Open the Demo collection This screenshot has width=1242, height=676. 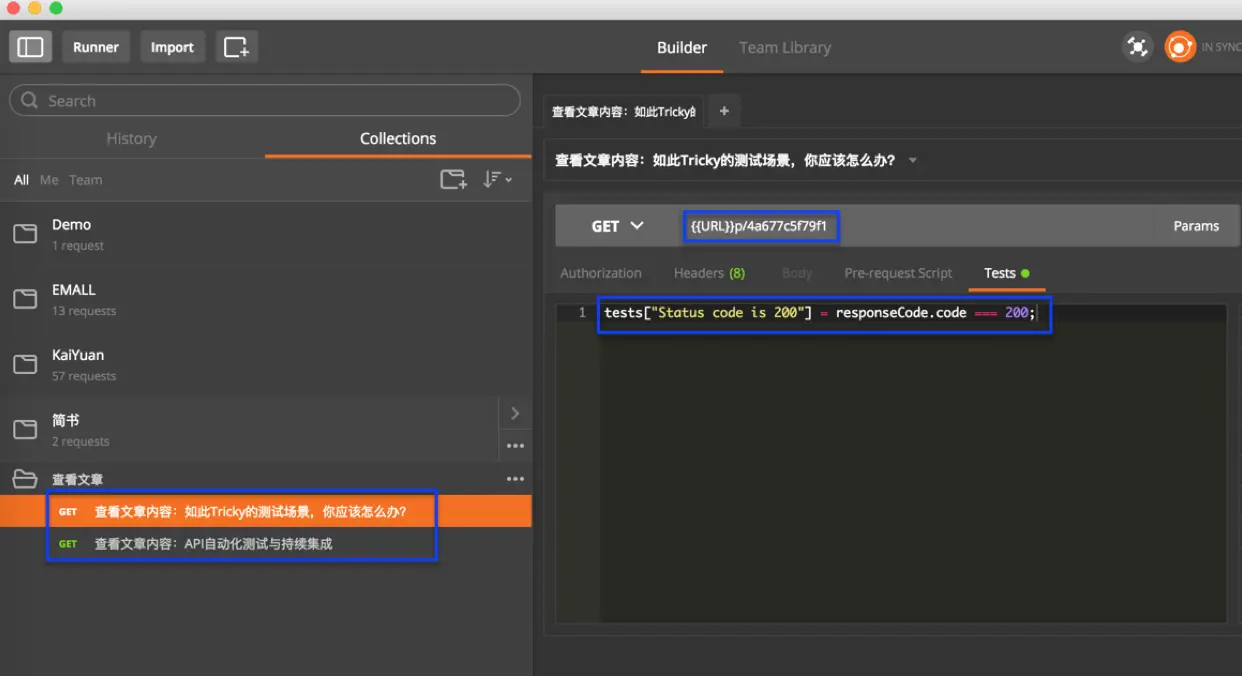tap(265, 234)
